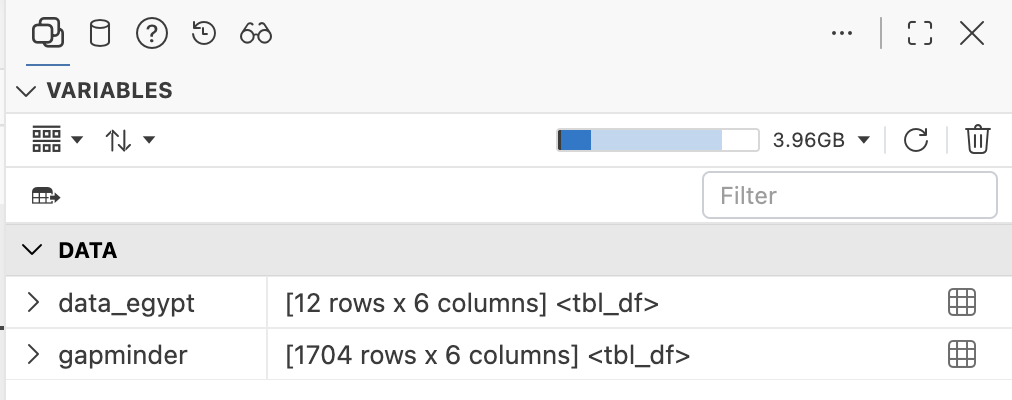Screen dimensions: 1012x400
Task: Open the sorting options dropdown
Action: pos(130,139)
